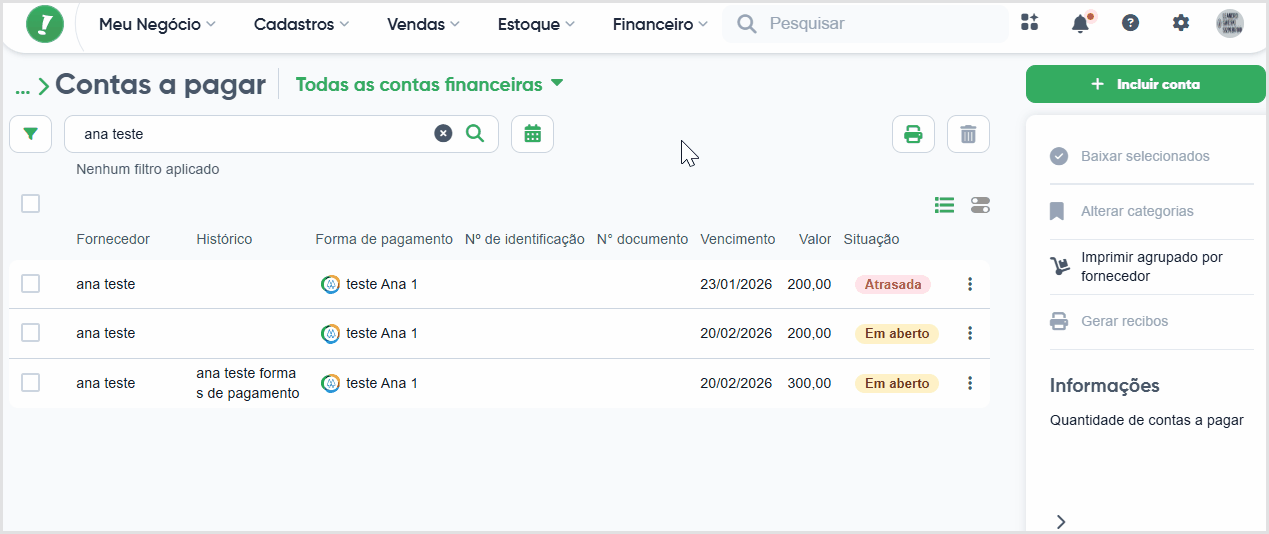Click the Gerar recibos printer icon
The height and width of the screenshot is (534, 1269).
1059,322
